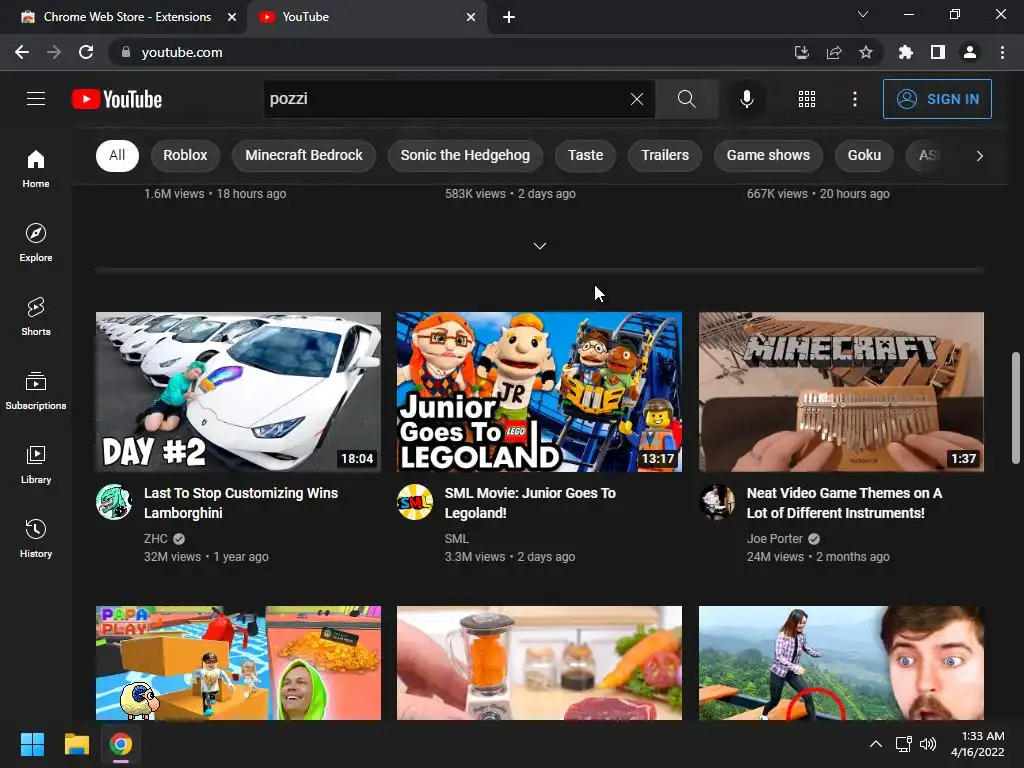This screenshot has height=768, width=1024.
Task: Go to Joe Porter channel name
Action: click(775, 539)
